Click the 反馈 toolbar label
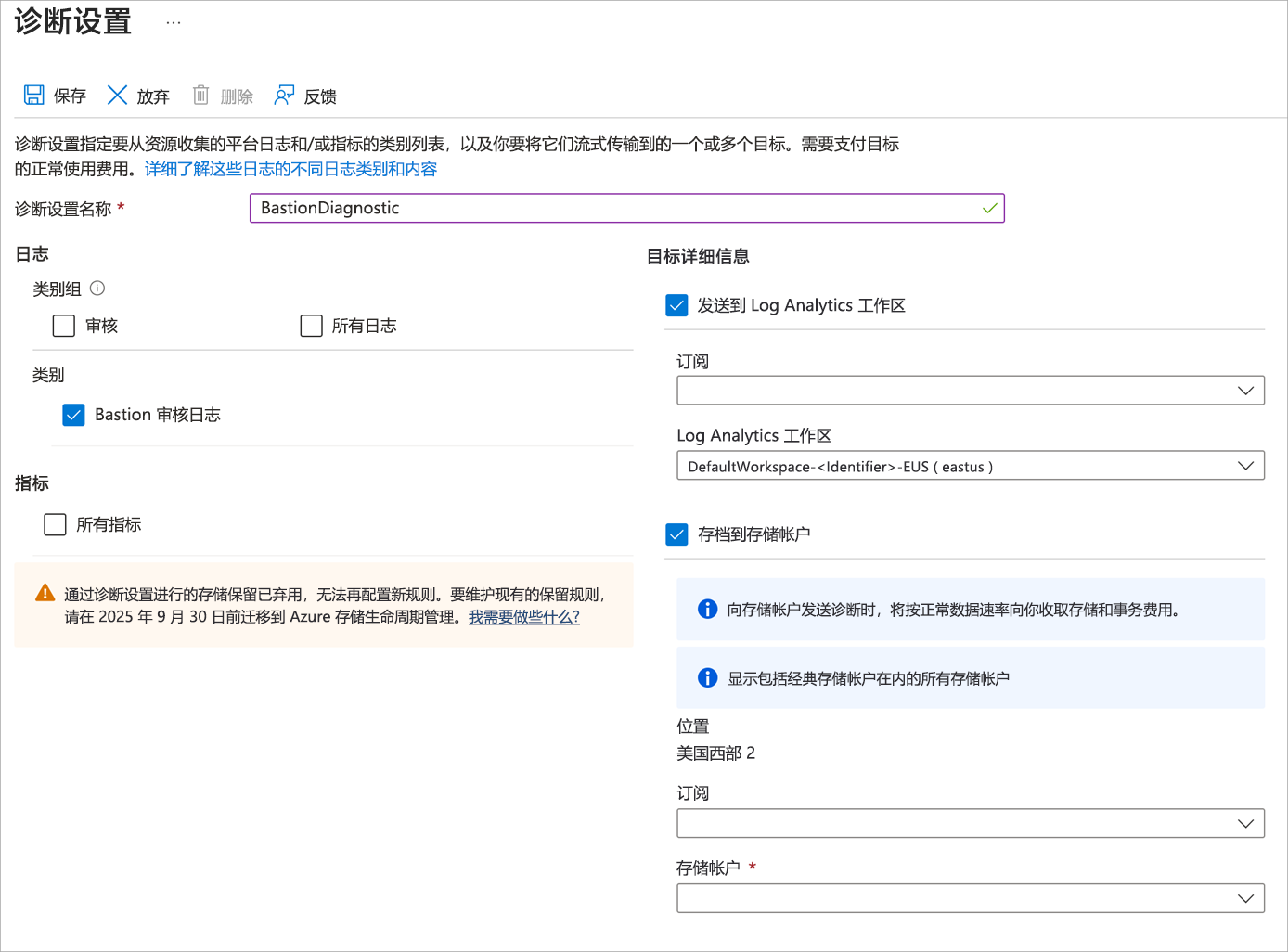The height and width of the screenshot is (952, 1288). point(320,96)
